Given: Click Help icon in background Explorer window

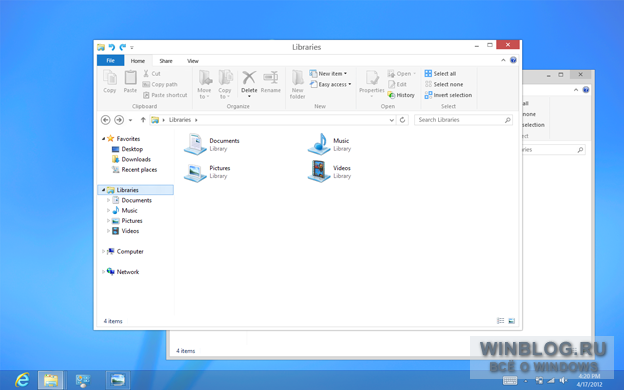Looking at the screenshot, I should coord(586,90).
